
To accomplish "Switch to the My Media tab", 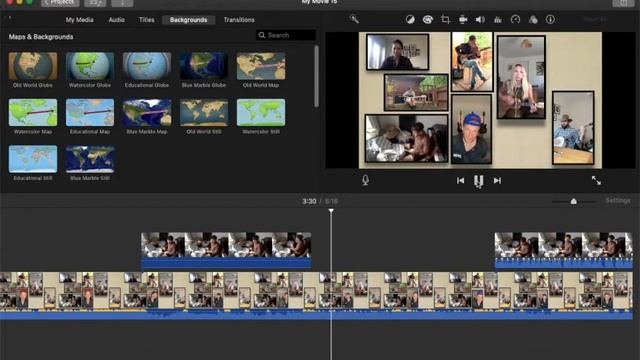I will click(80, 20).
